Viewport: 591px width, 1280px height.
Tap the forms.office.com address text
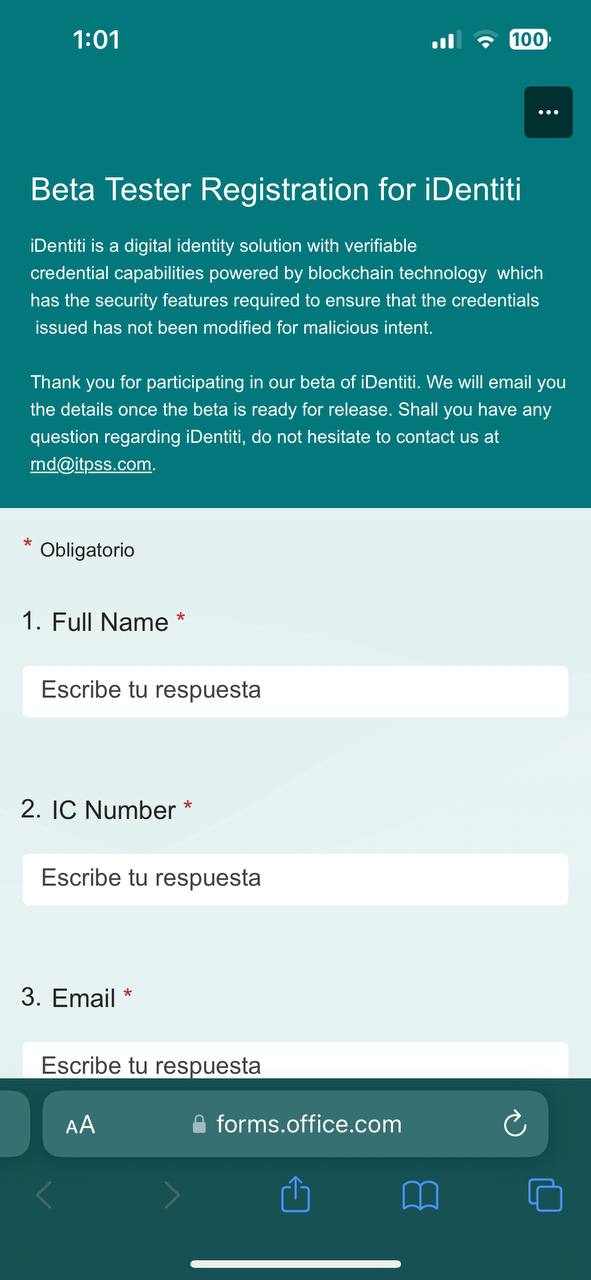pos(309,1124)
